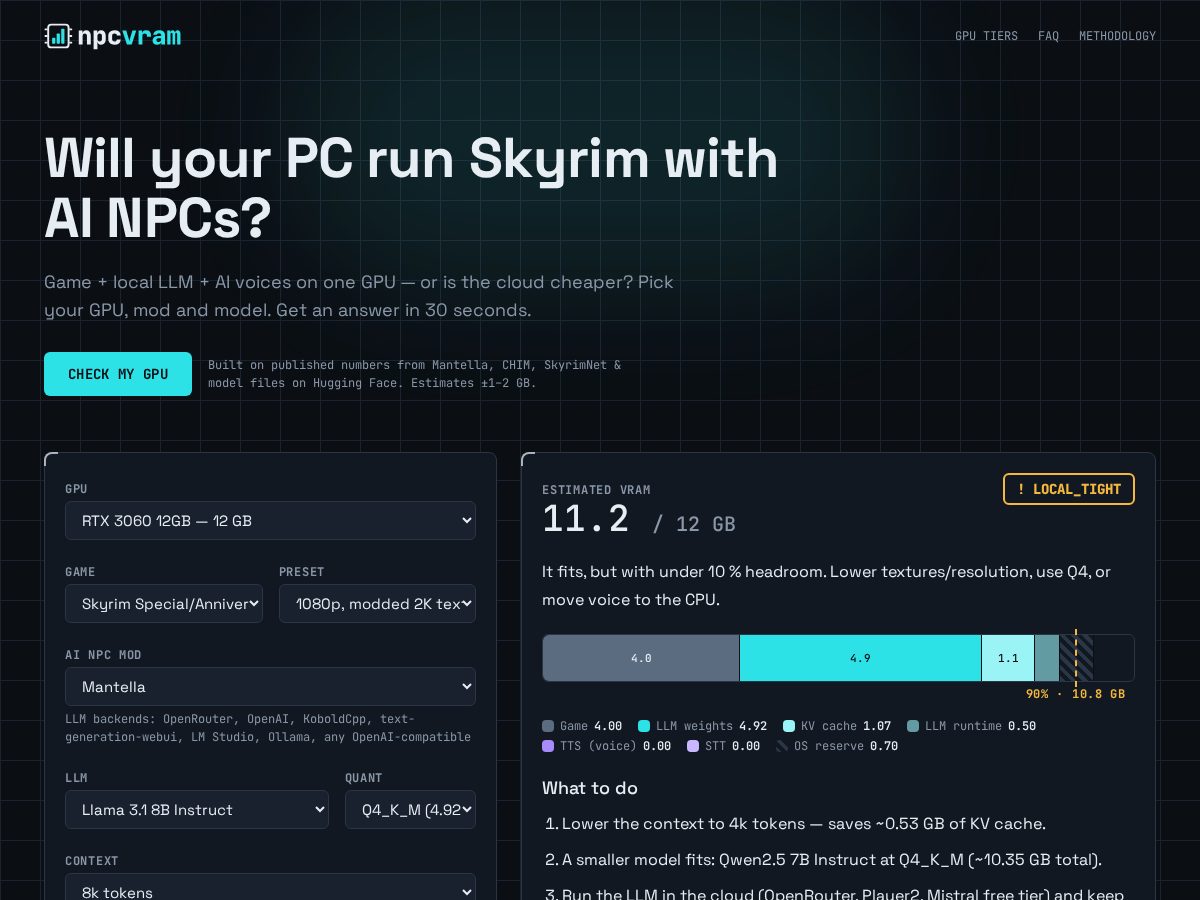1200x900 pixels.
Task: Open the Quant dropdown showing Q4_K_M
Action: [x=410, y=810]
